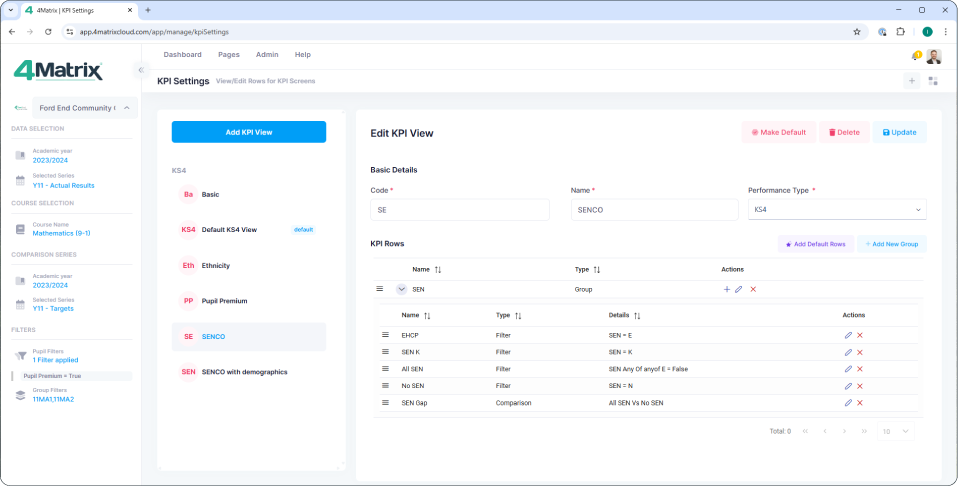Delete the SEN group using red X
The image size is (958, 486).
pos(753,289)
